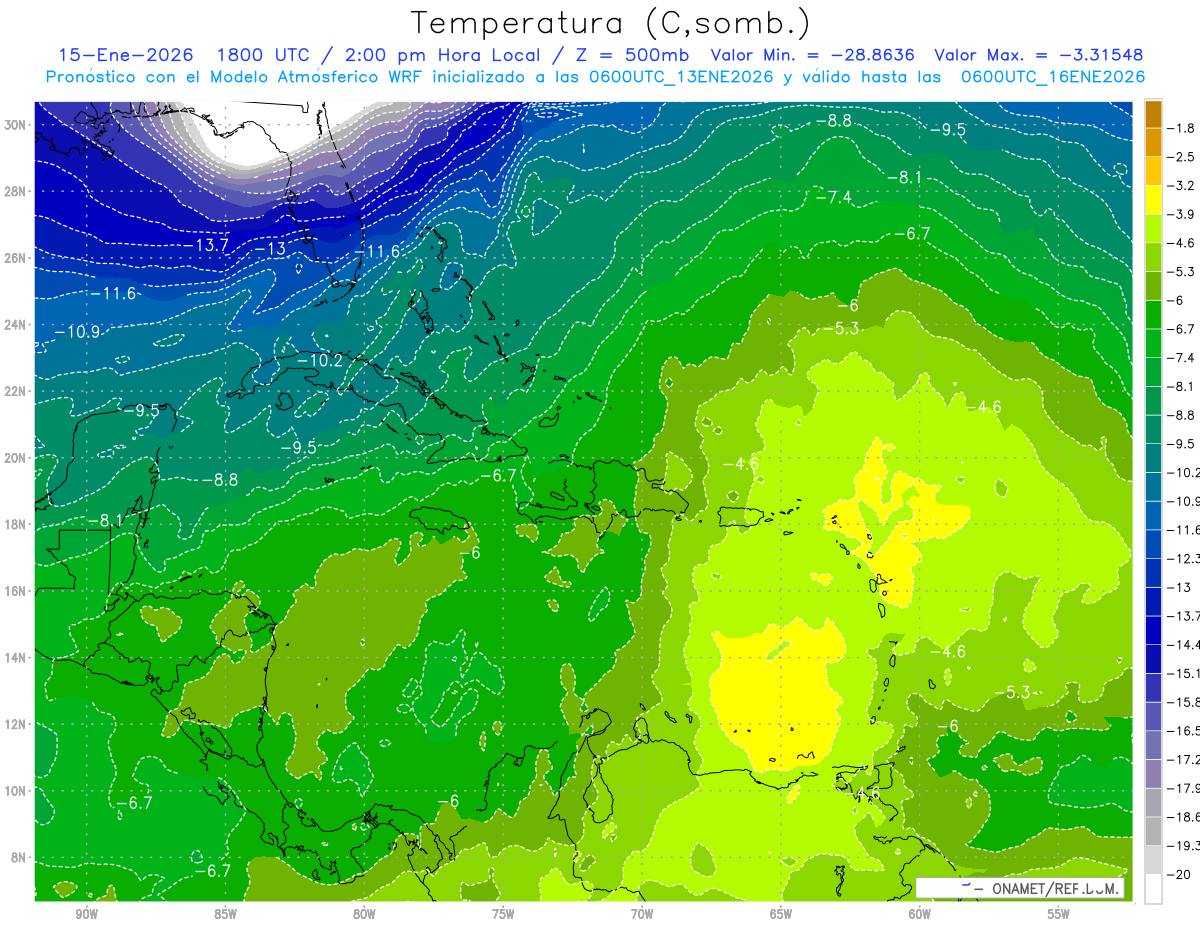Screen dimensions: 1200x927
Task: Click the '18N' latitude axis label
Action: coord(16,524)
